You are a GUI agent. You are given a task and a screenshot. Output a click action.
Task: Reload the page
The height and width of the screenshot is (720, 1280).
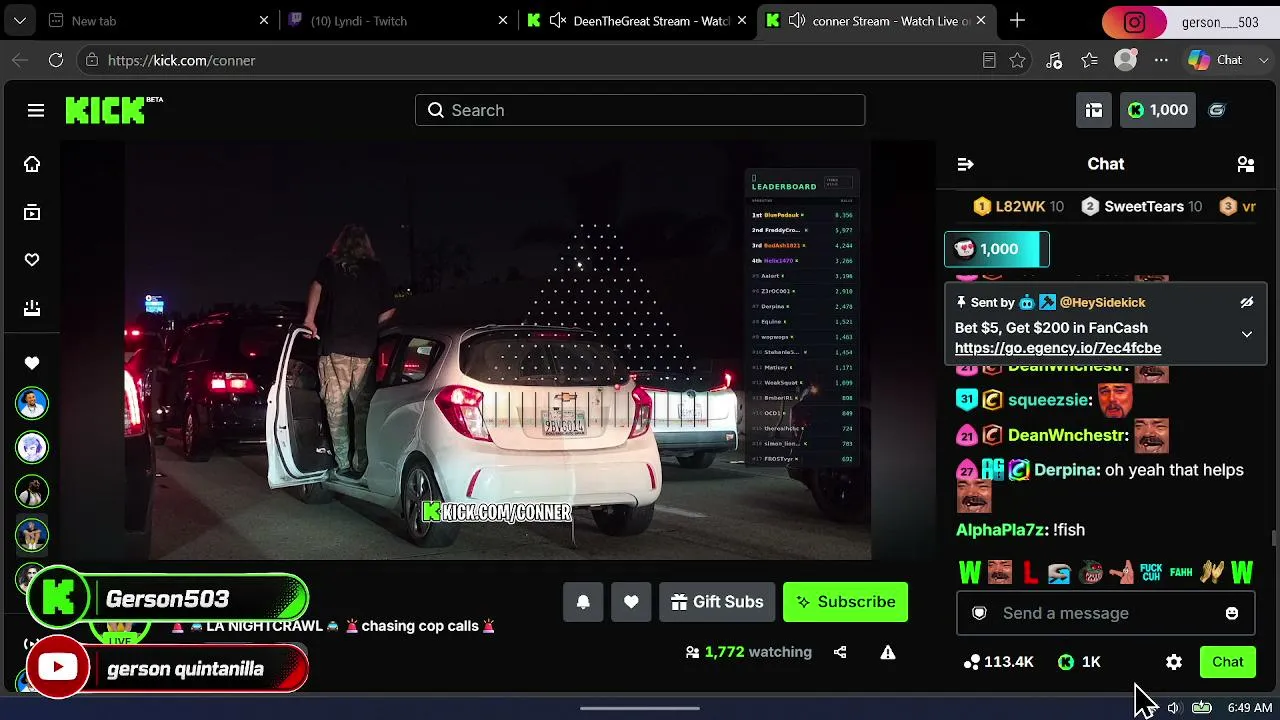tap(56, 60)
